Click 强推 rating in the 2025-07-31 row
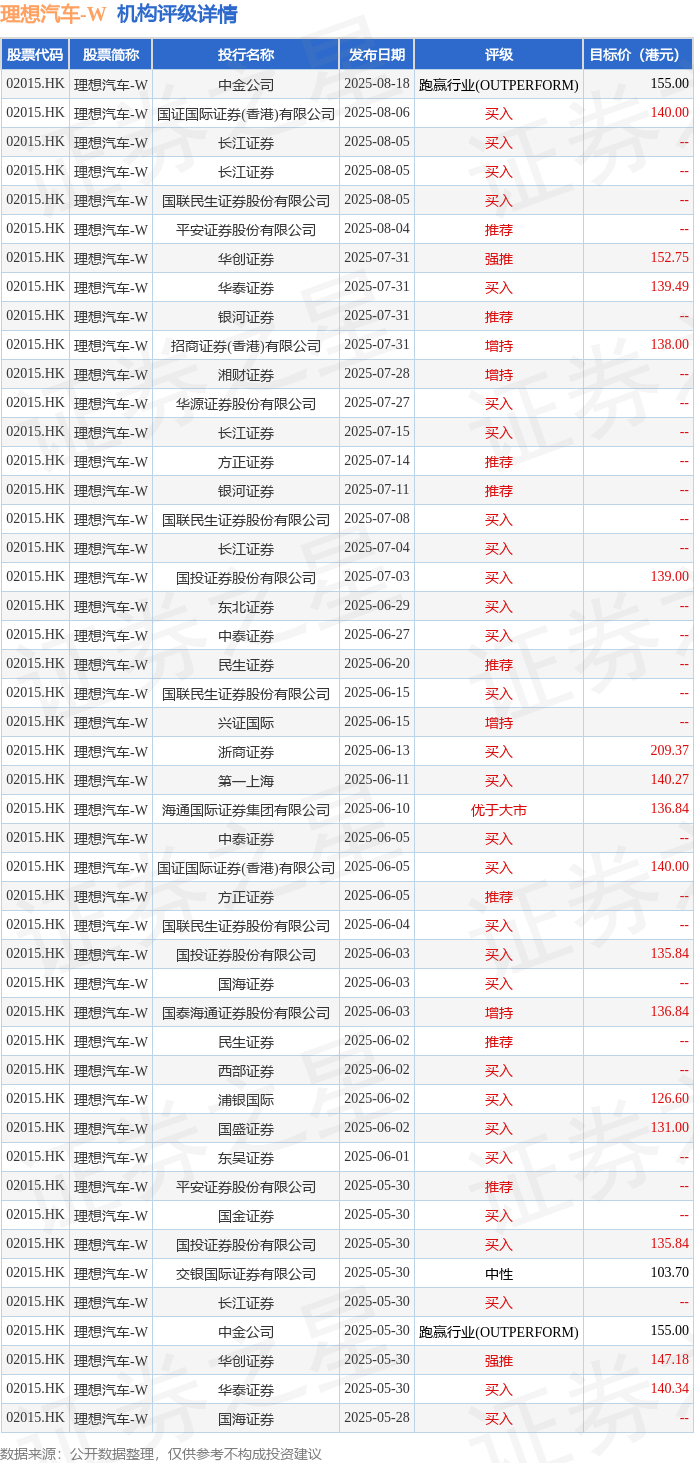Screen dimensions: 694x1463 tap(498, 259)
